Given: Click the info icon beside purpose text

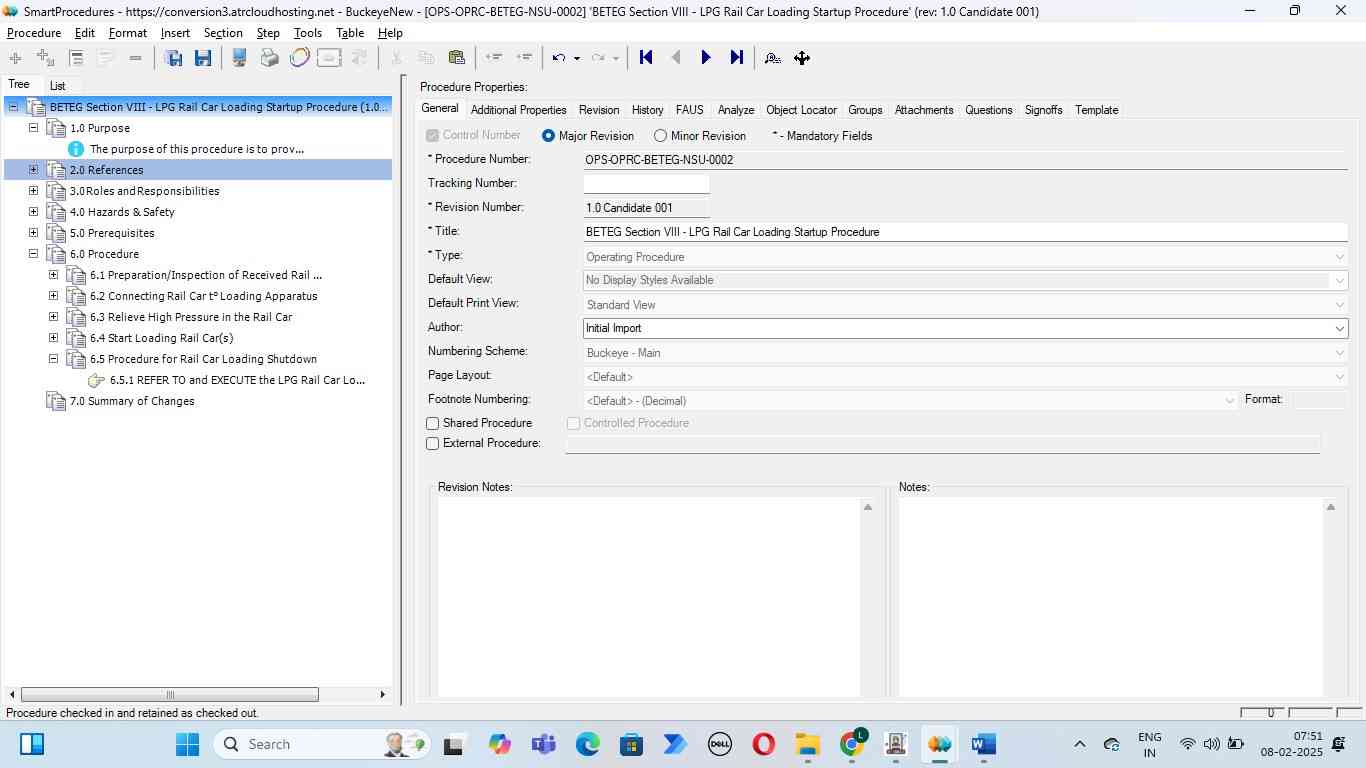Looking at the screenshot, I should pyautogui.click(x=76, y=149).
